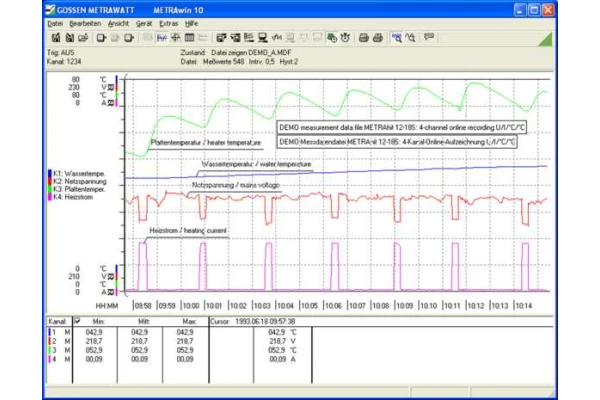Click the zoom out magnifier icon
This screenshot has height=400, width=600.
point(411,38)
